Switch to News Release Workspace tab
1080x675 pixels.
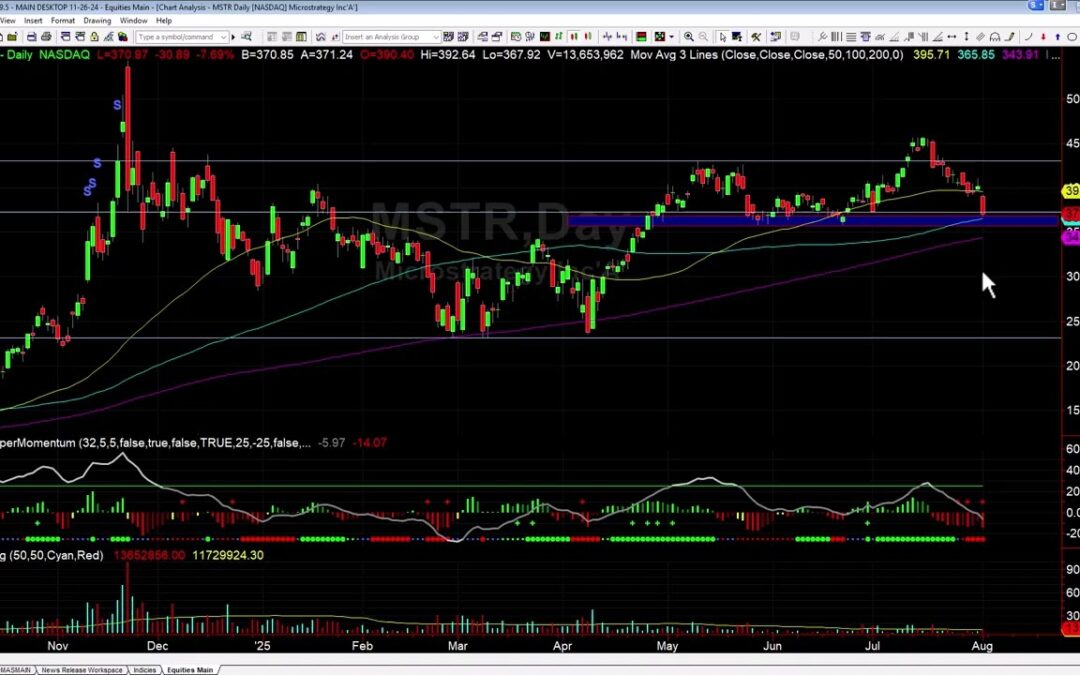coord(81,669)
